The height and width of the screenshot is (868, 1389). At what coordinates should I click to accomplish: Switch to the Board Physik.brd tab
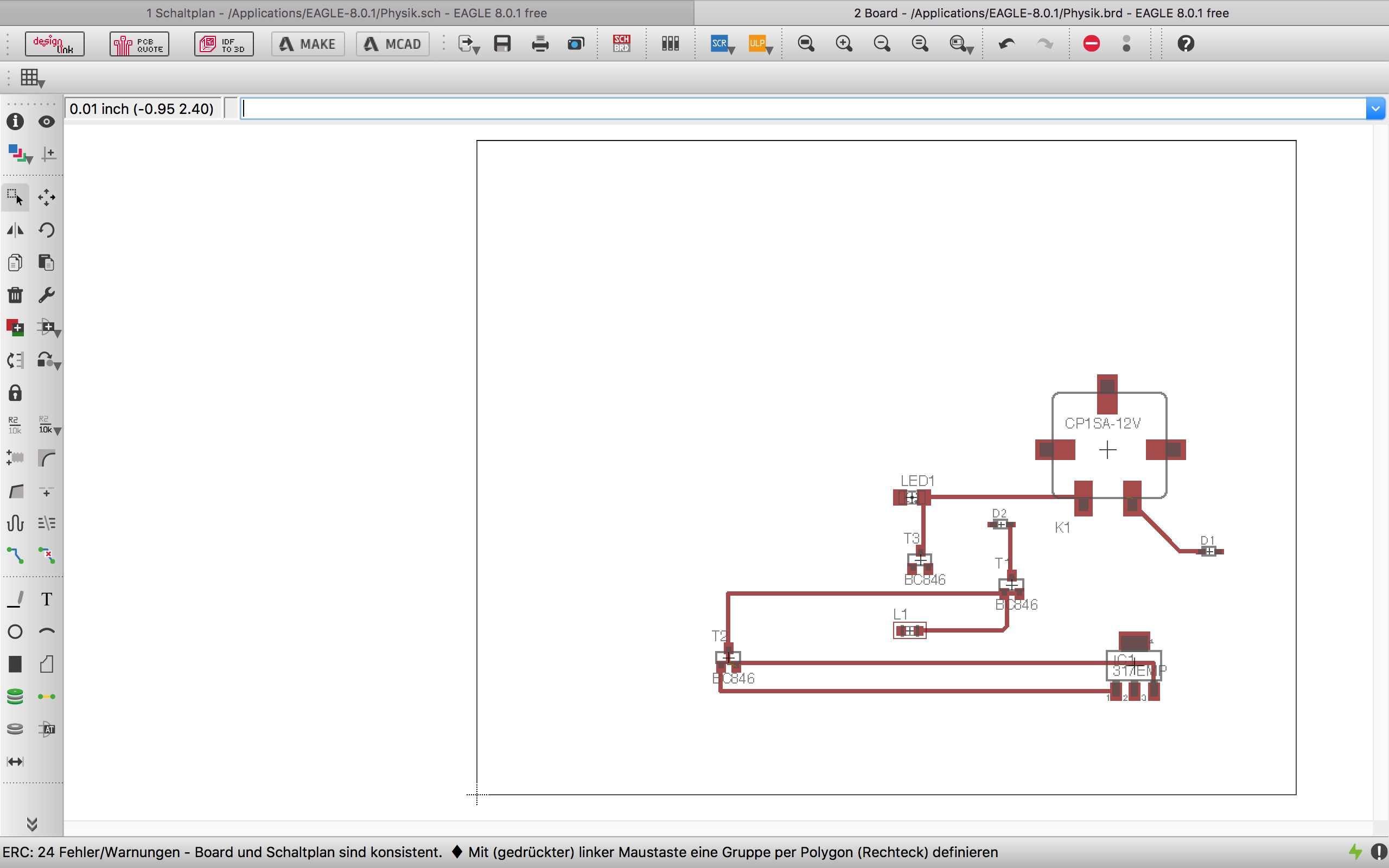[1041, 12]
